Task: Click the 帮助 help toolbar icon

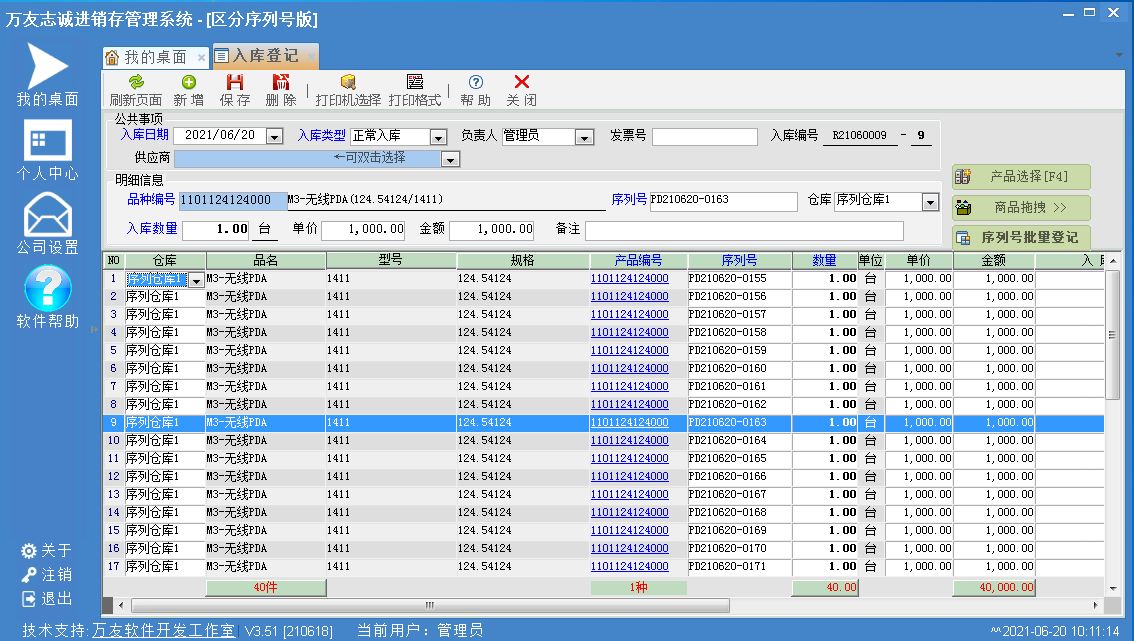Action: click(x=476, y=83)
